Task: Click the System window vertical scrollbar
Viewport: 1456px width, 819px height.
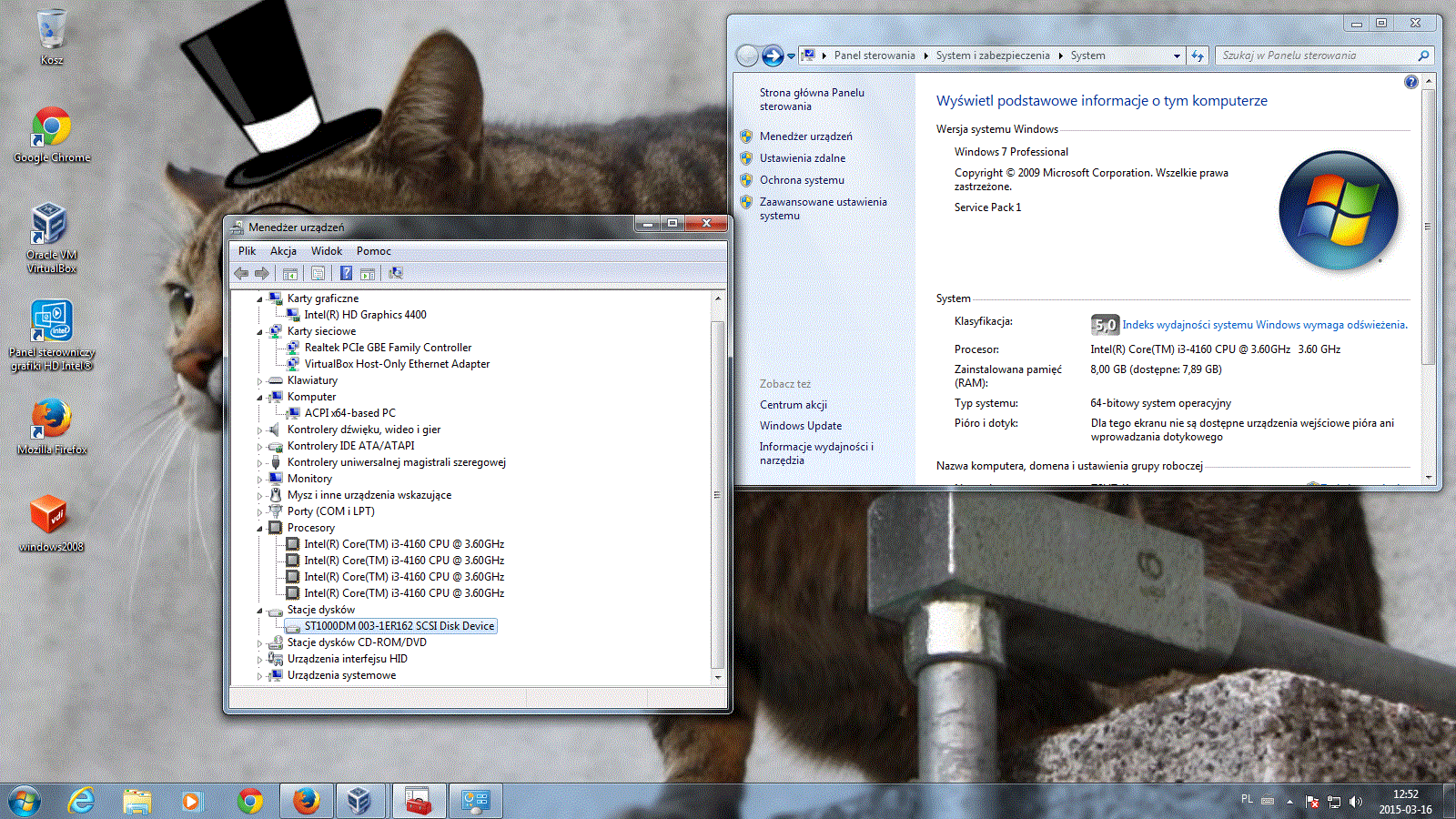Action: point(1428,279)
